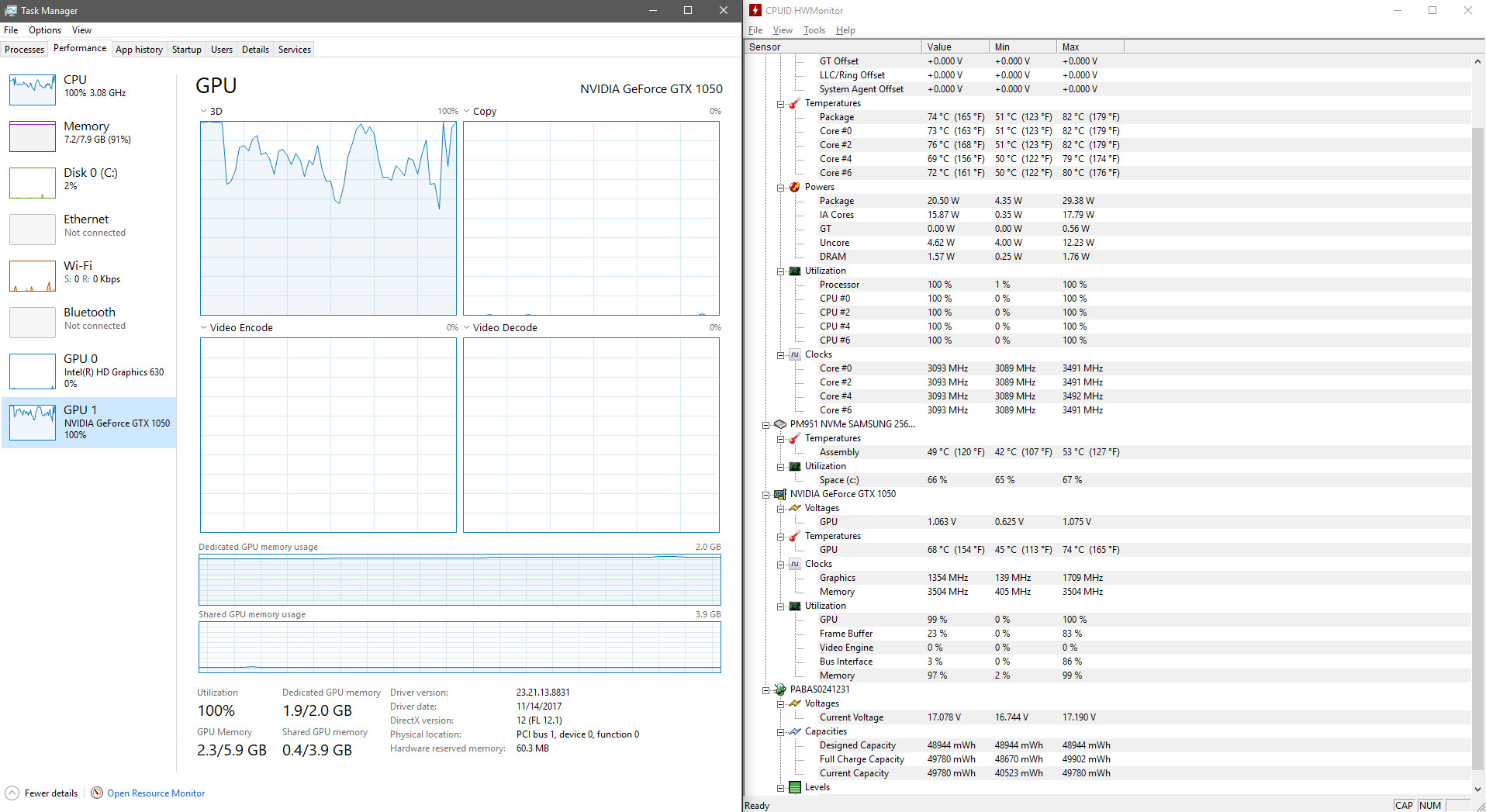
Task: Click the CPU Utilization chip icon
Action: point(794,271)
